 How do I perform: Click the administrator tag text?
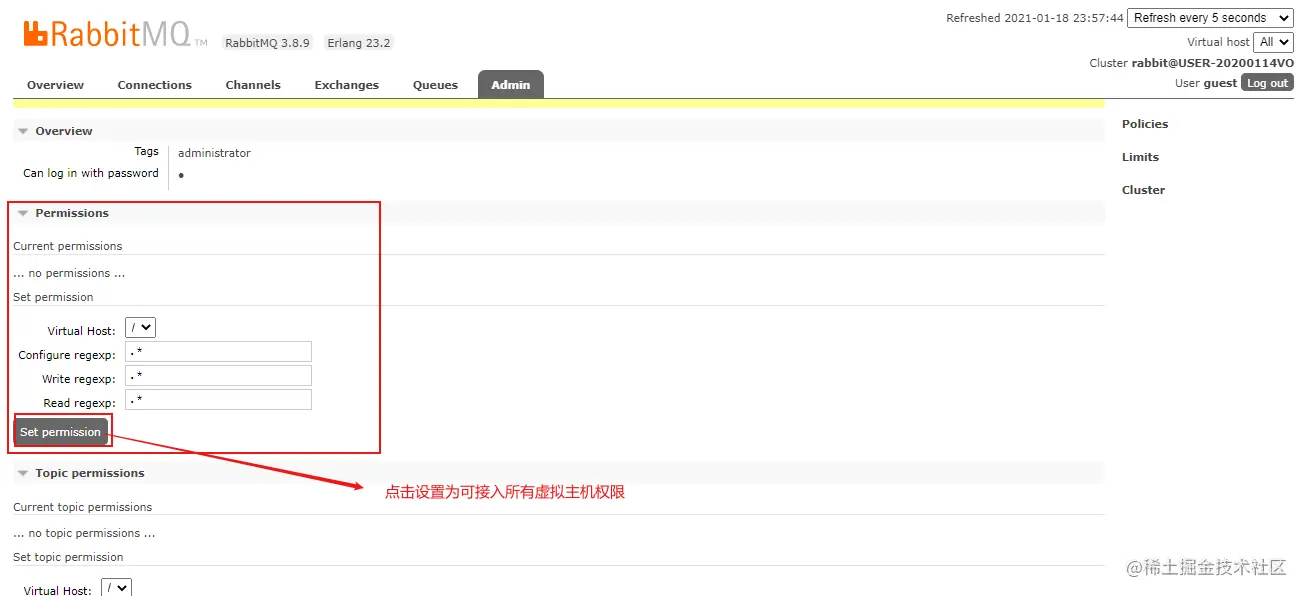pyautogui.click(x=214, y=153)
